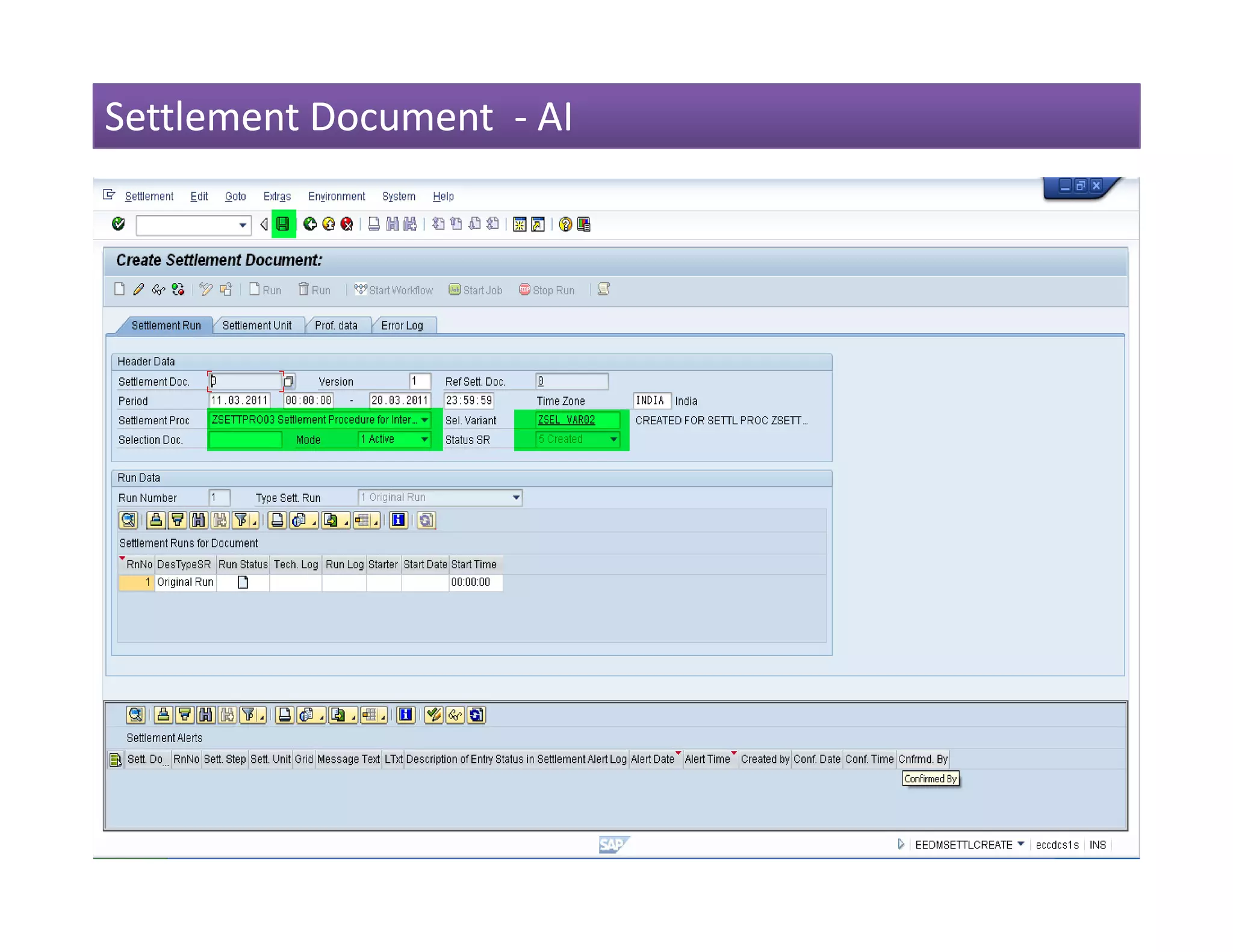Open the Mode dropdown showing 1 Active
This screenshot has width=1233, height=952.
click(424, 439)
